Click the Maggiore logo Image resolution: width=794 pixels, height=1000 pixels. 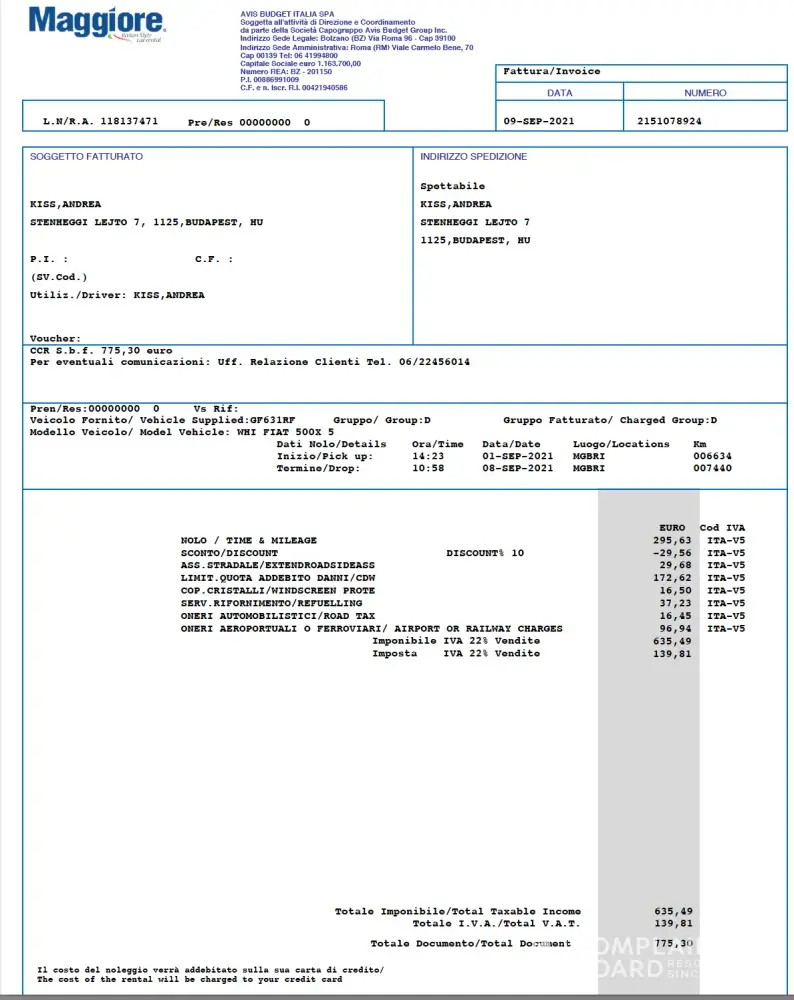(97, 23)
